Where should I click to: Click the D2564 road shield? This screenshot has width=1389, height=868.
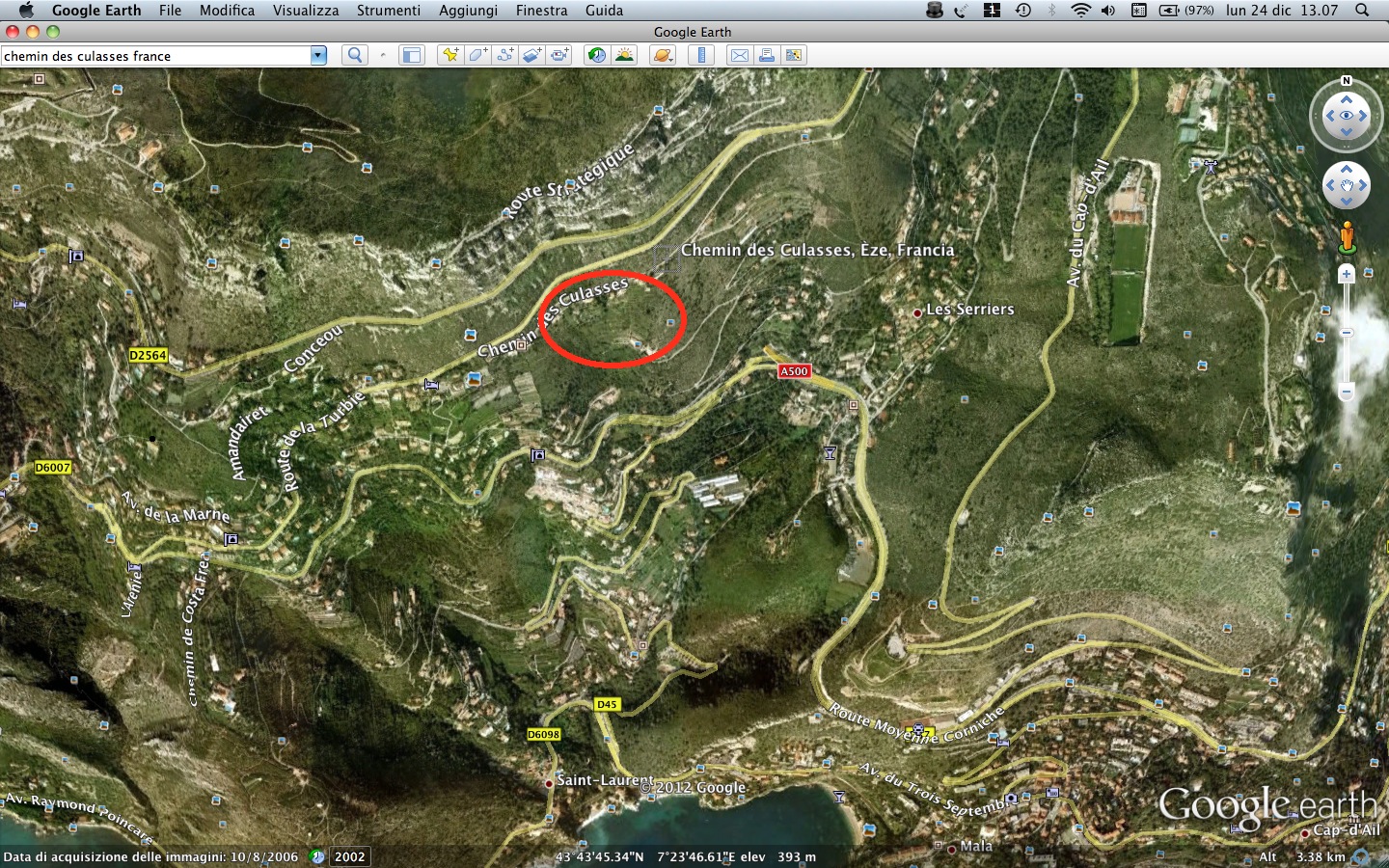coord(148,355)
